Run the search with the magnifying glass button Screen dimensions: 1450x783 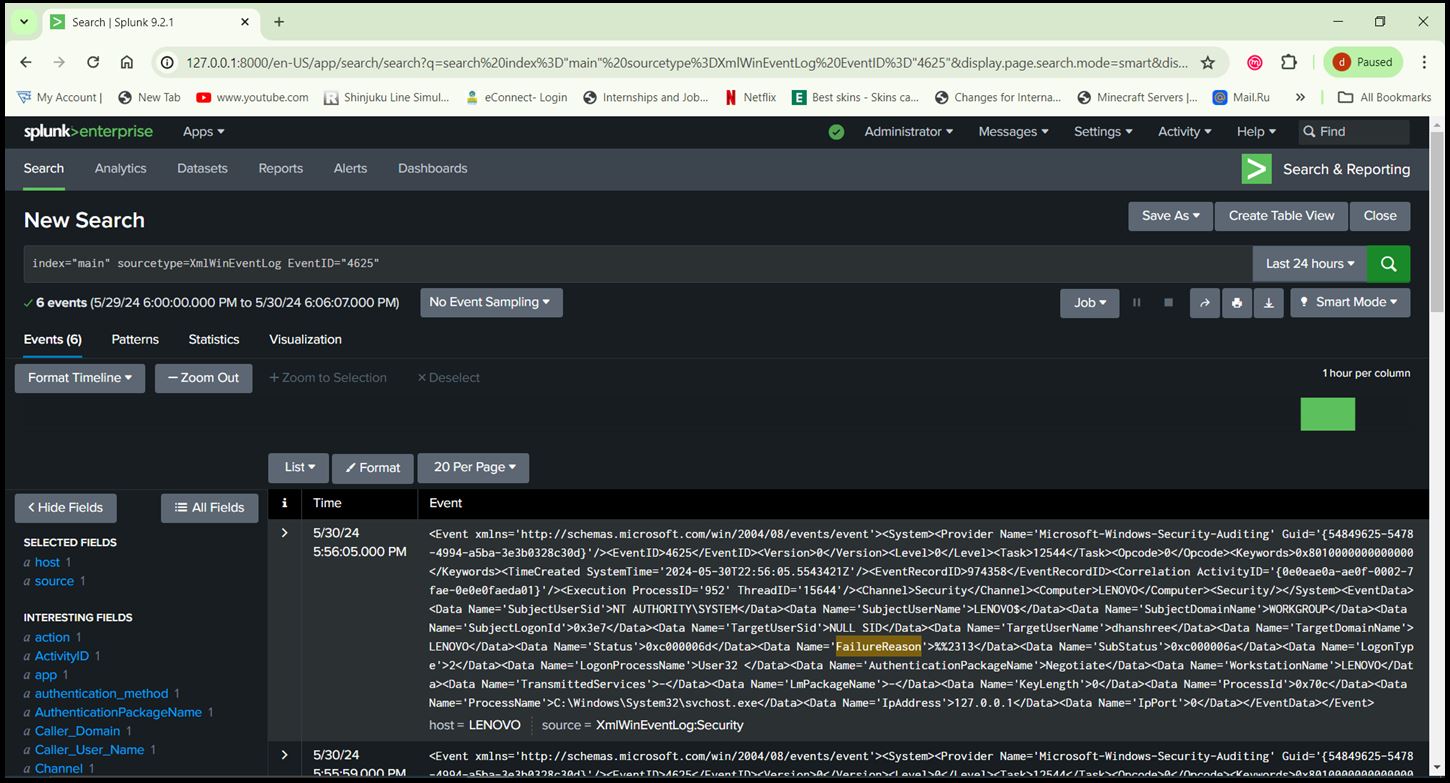(1388, 263)
